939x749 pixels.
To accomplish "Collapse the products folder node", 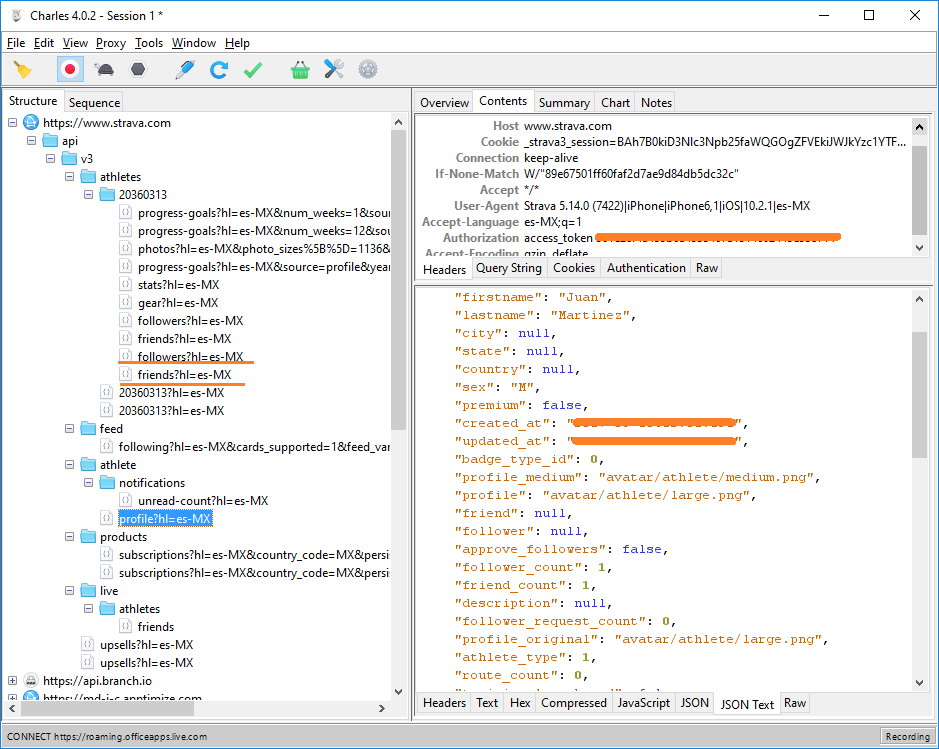I will point(70,537).
